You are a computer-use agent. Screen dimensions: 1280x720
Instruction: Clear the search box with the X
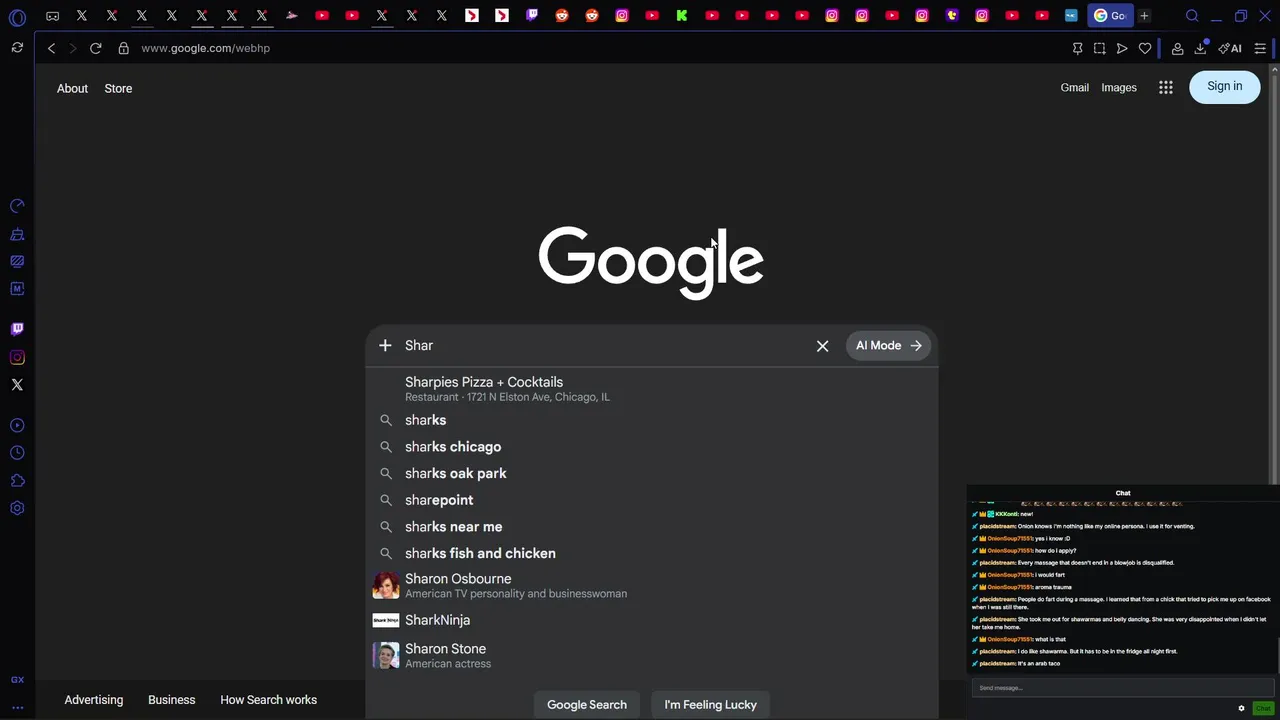[822, 346]
